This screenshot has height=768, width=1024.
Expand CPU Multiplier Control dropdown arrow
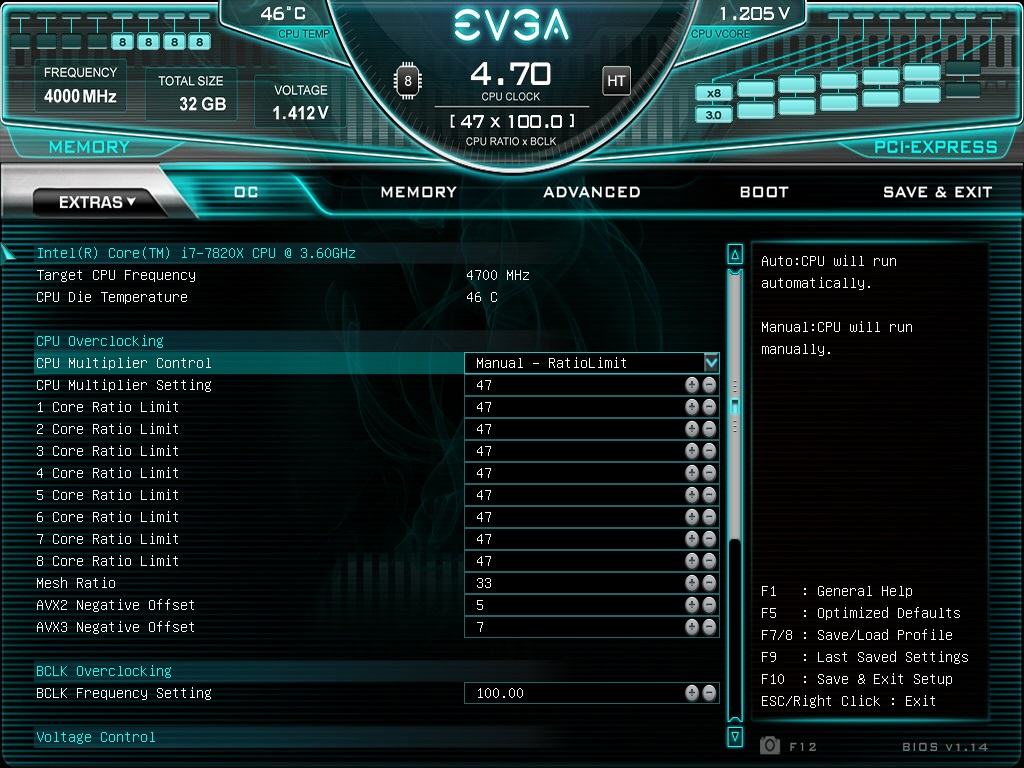[711, 362]
